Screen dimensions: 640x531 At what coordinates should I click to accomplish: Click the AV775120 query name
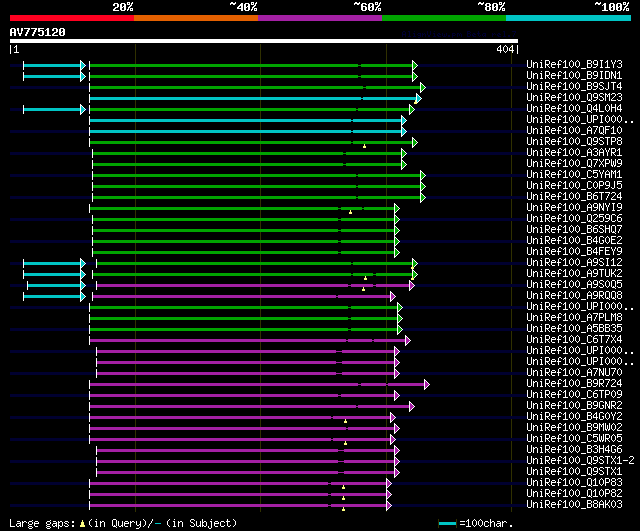tap(38, 32)
